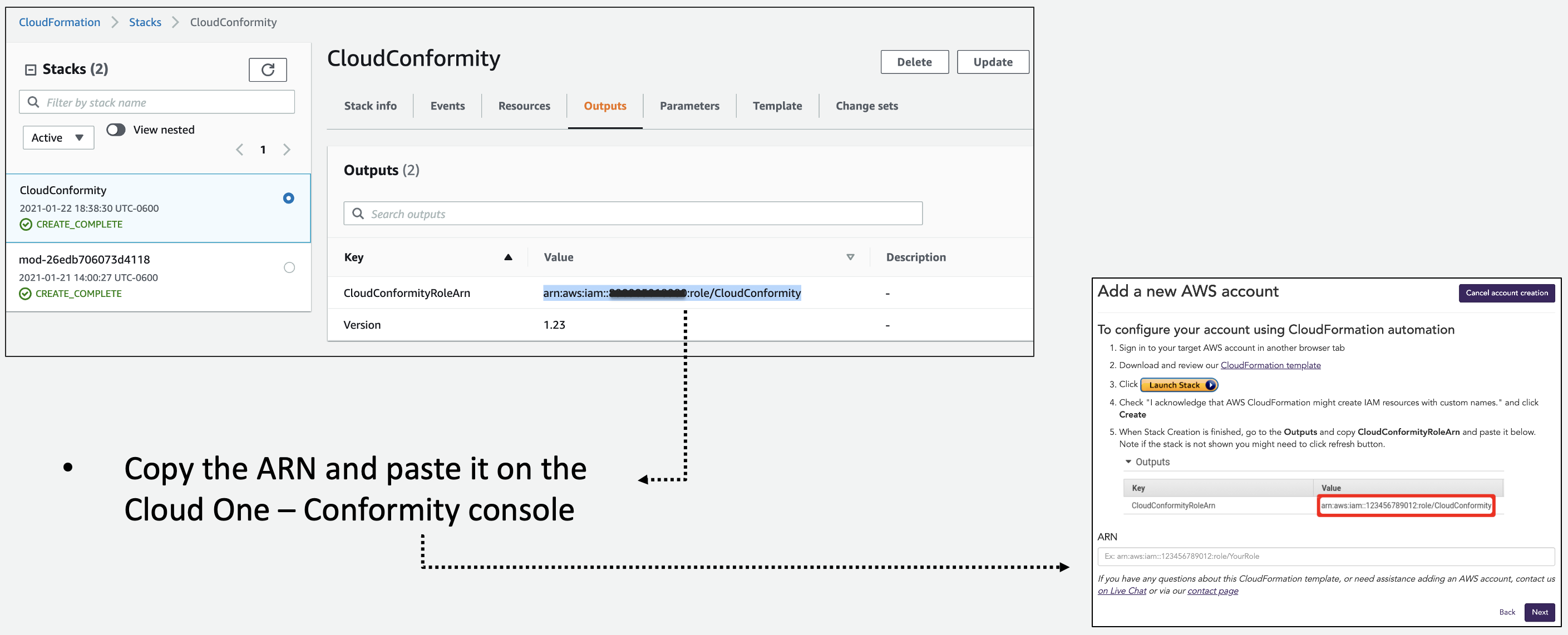Select the CloudConformity stack radio button
The height and width of the screenshot is (635, 1568).
pyautogui.click(x=289, y=199)
